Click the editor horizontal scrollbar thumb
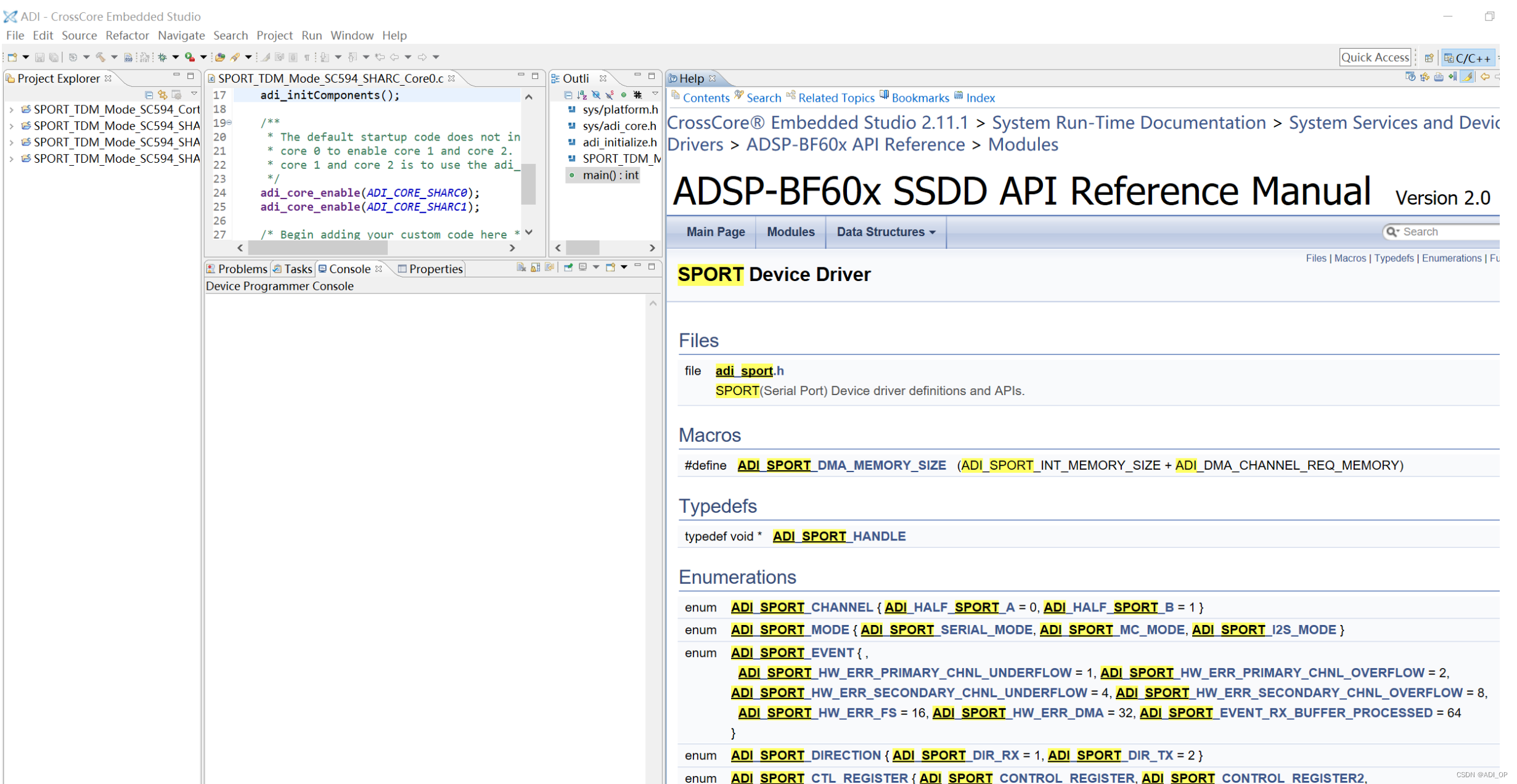 (317, 248)
